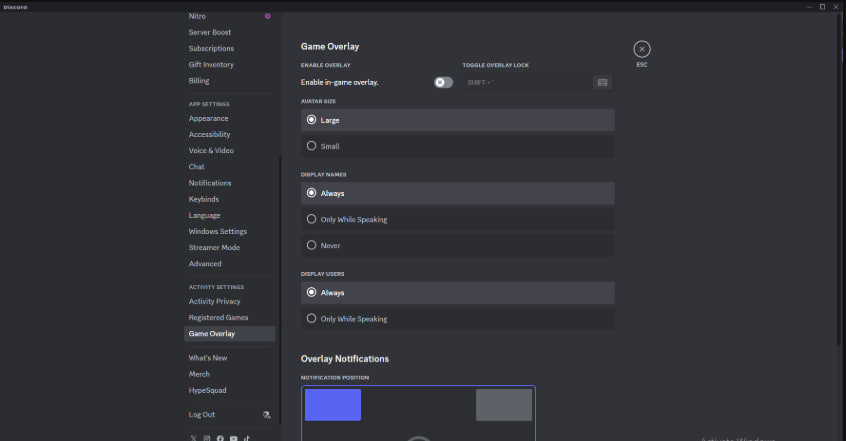Open Discord's YouTube social icon
Viewport: 846px width, 441px height.
234,438
